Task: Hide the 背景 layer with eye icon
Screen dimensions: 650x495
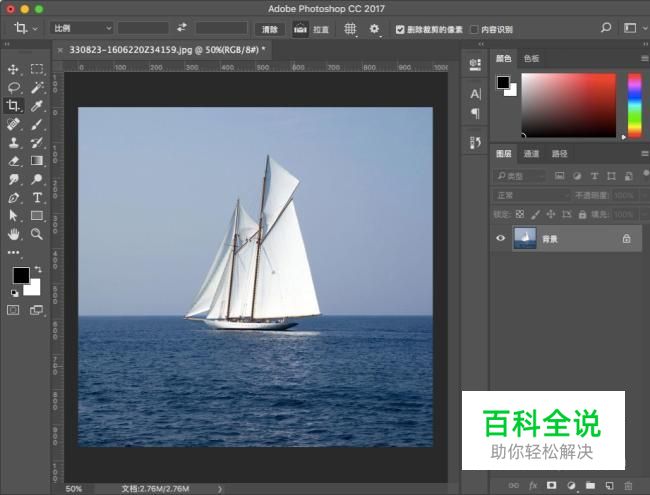Action: pos(501,238)
